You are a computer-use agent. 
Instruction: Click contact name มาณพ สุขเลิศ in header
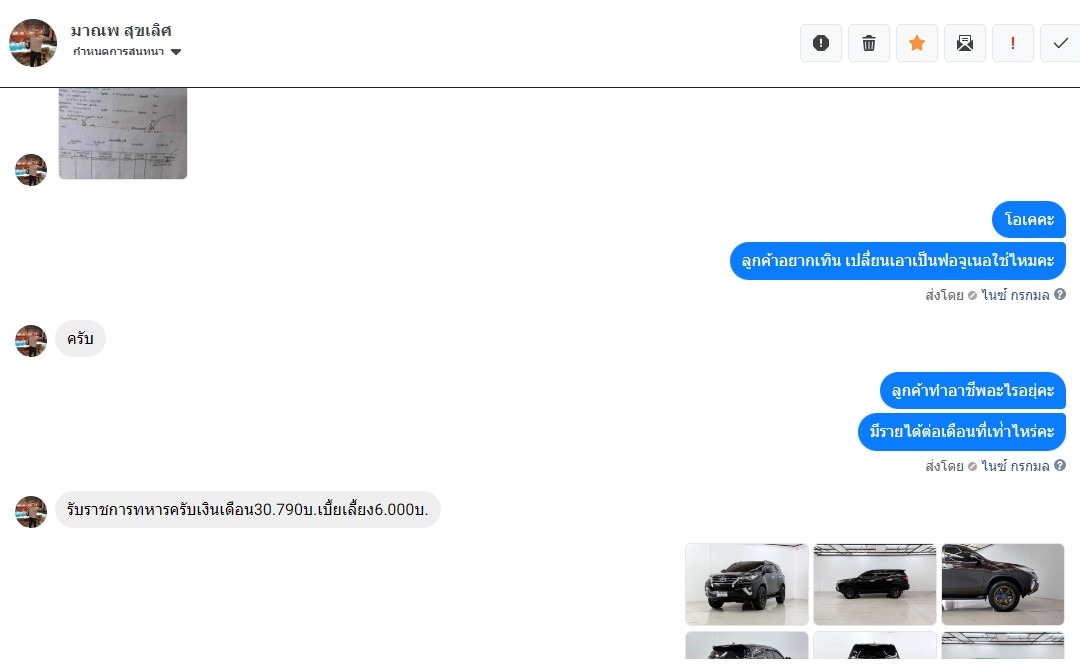121,31
